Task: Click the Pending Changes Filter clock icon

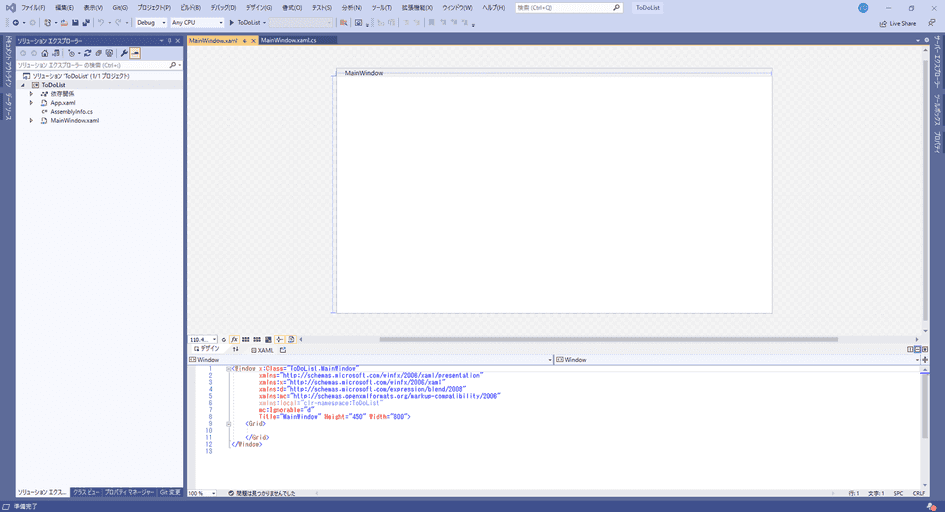Action: (x=71, y=53)
